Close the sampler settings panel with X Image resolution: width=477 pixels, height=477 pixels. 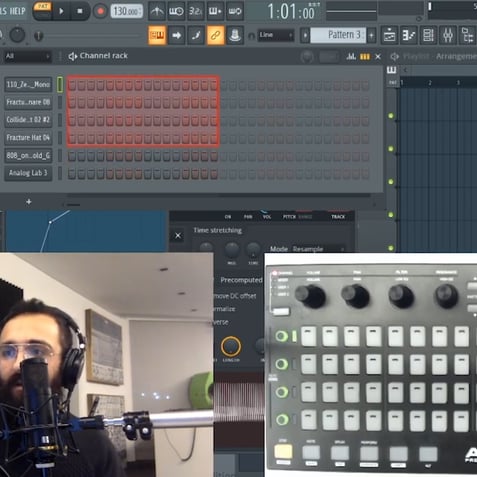coord(178,236)
